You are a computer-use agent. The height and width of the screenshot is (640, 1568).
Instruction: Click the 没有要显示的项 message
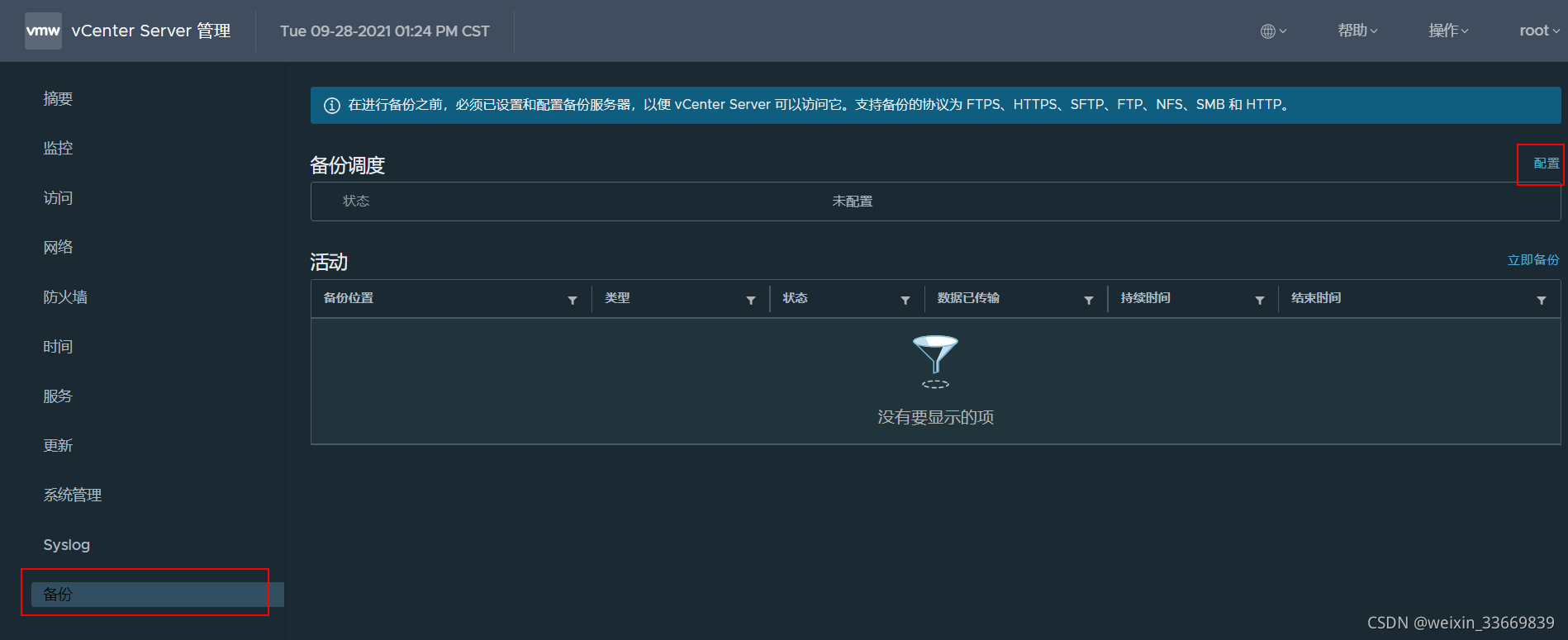coord(935,417)
